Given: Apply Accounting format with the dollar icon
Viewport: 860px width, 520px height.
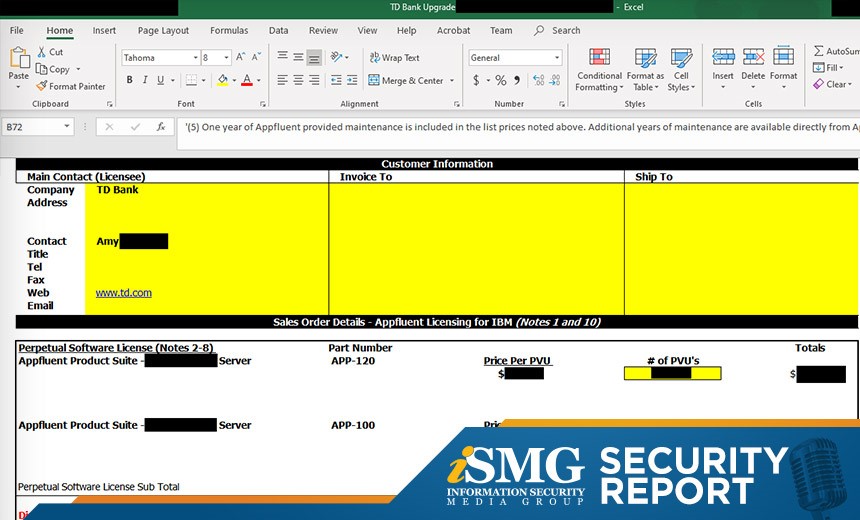Looking at the screenshot, I should tap(476, 81).
